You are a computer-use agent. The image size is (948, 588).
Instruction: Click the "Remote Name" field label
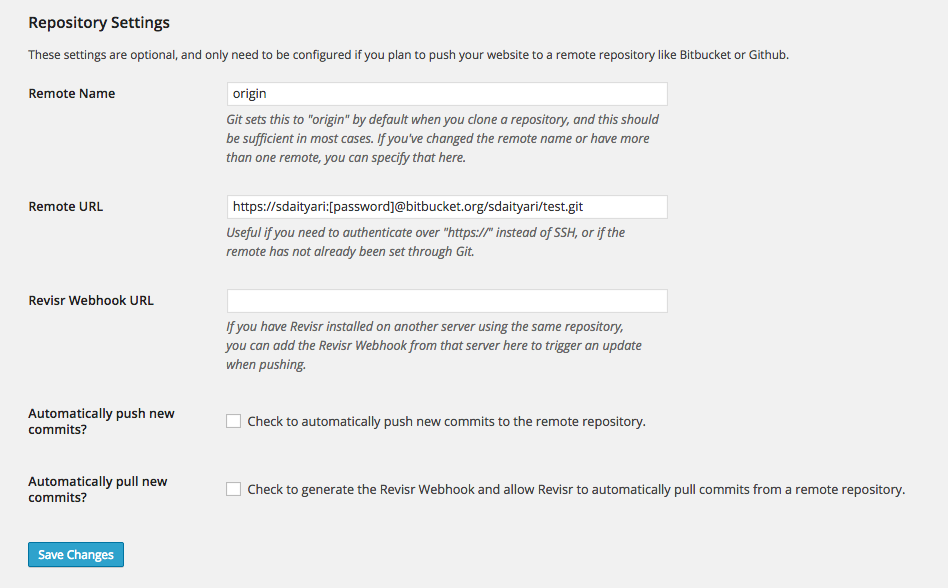[72, 94]
